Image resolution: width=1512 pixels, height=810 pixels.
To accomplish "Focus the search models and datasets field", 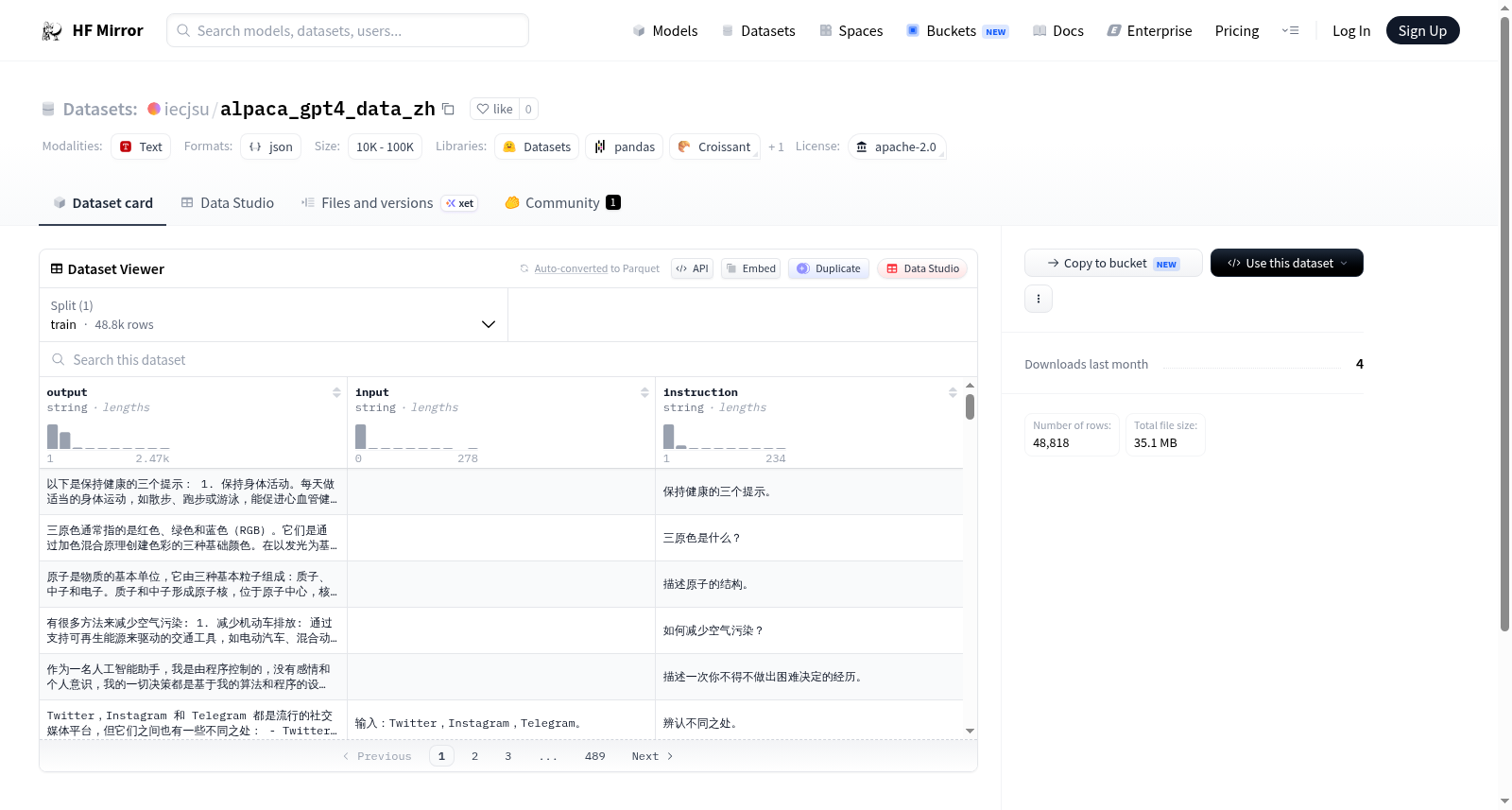I will click(348, 30).
